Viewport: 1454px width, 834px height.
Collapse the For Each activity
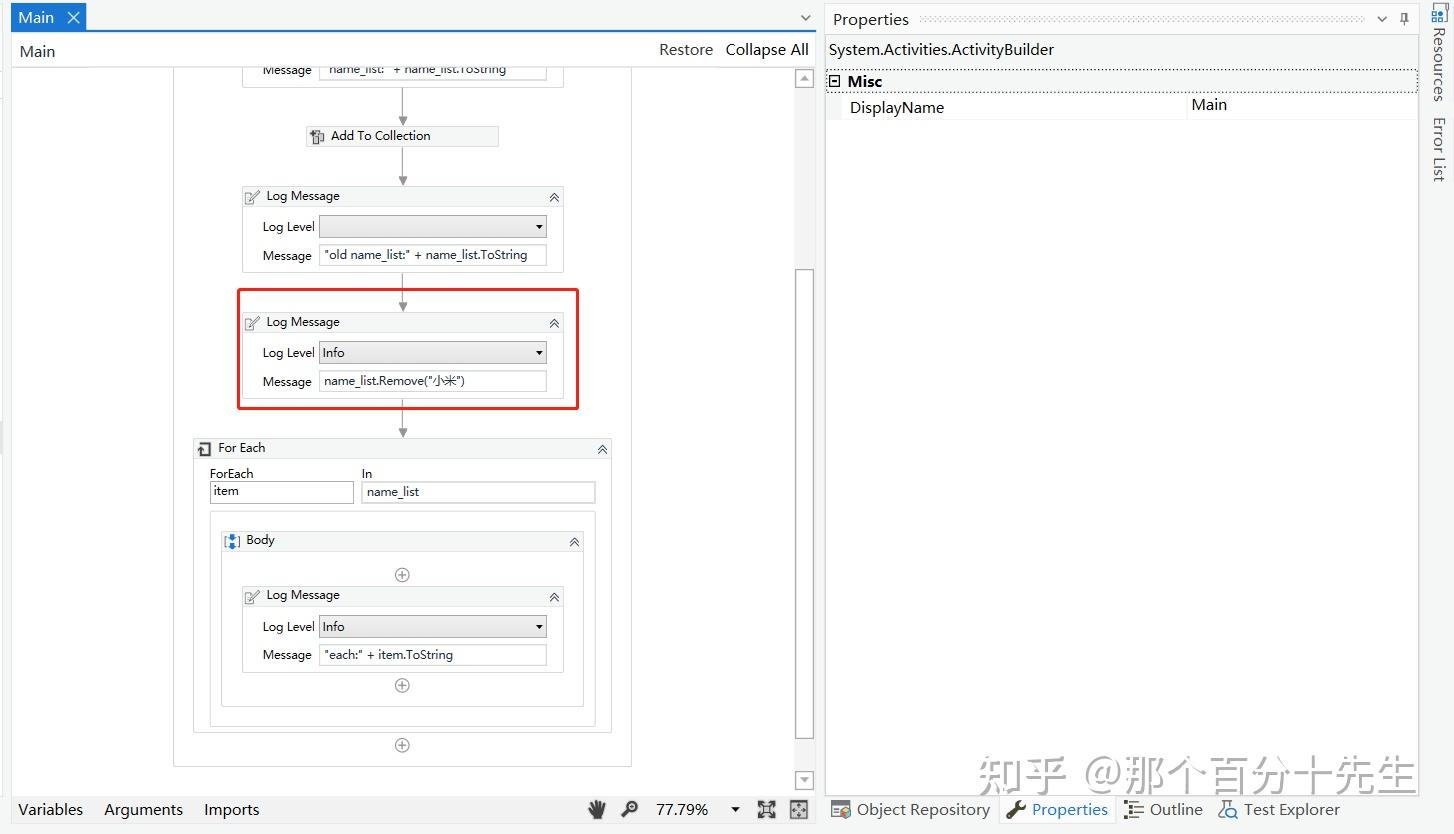click(x=601, y=448)
